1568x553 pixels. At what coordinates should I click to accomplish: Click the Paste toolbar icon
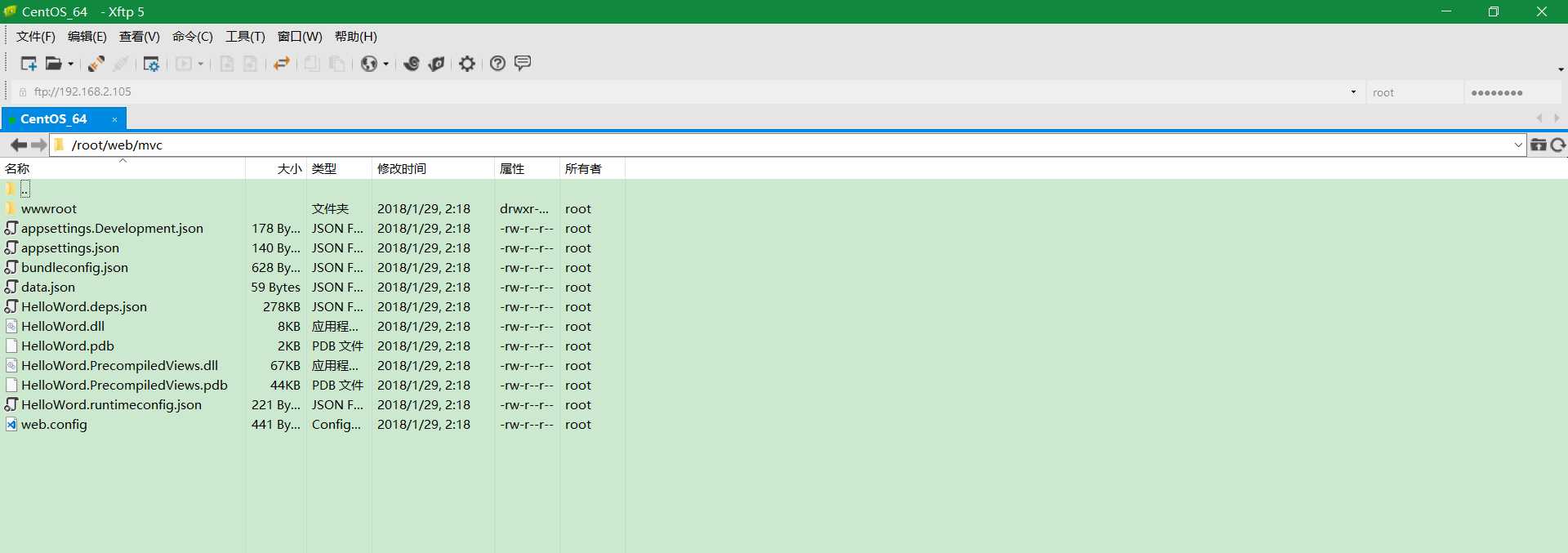tap(336, 64)
